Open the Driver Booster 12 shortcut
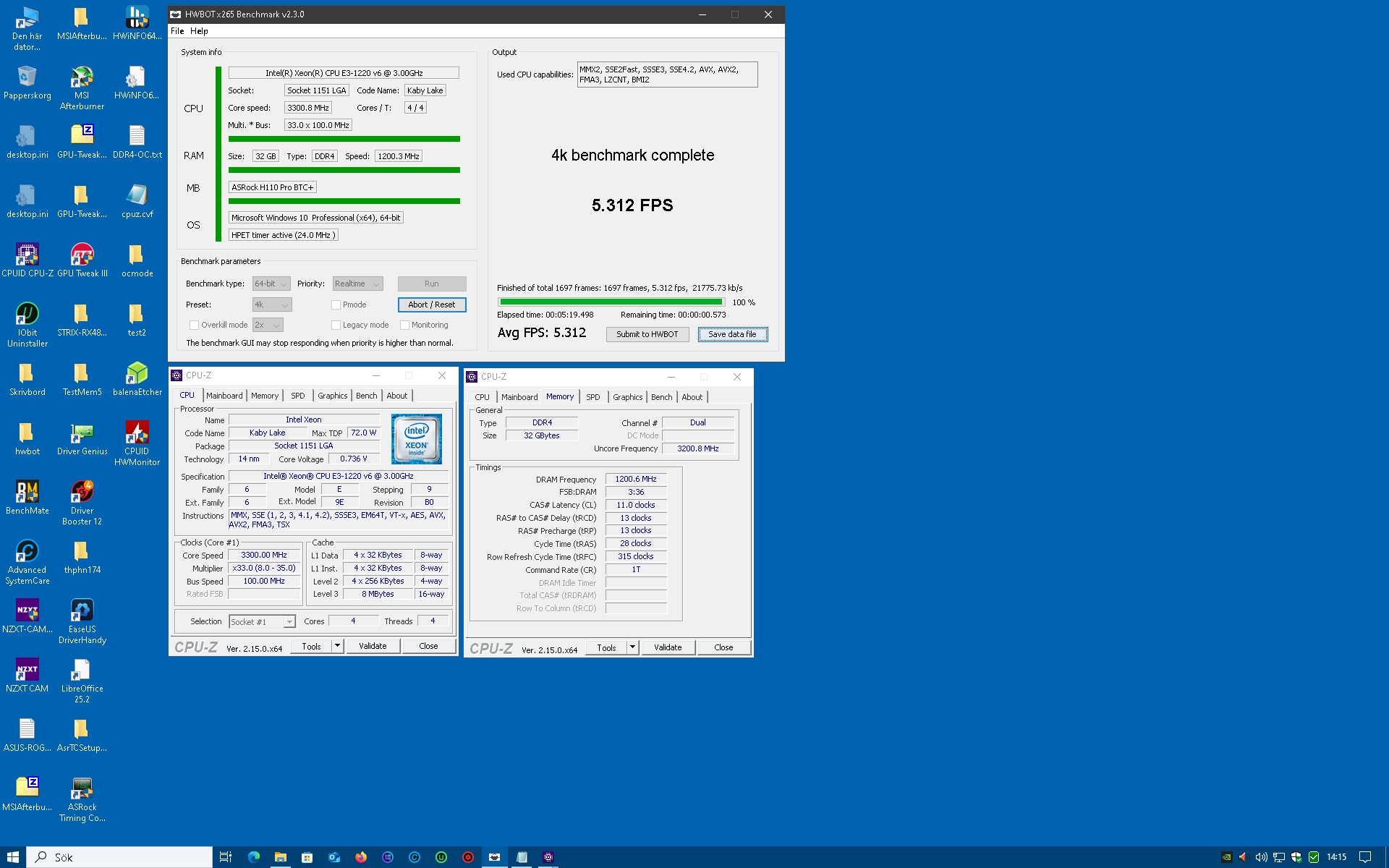 (82, 503)
